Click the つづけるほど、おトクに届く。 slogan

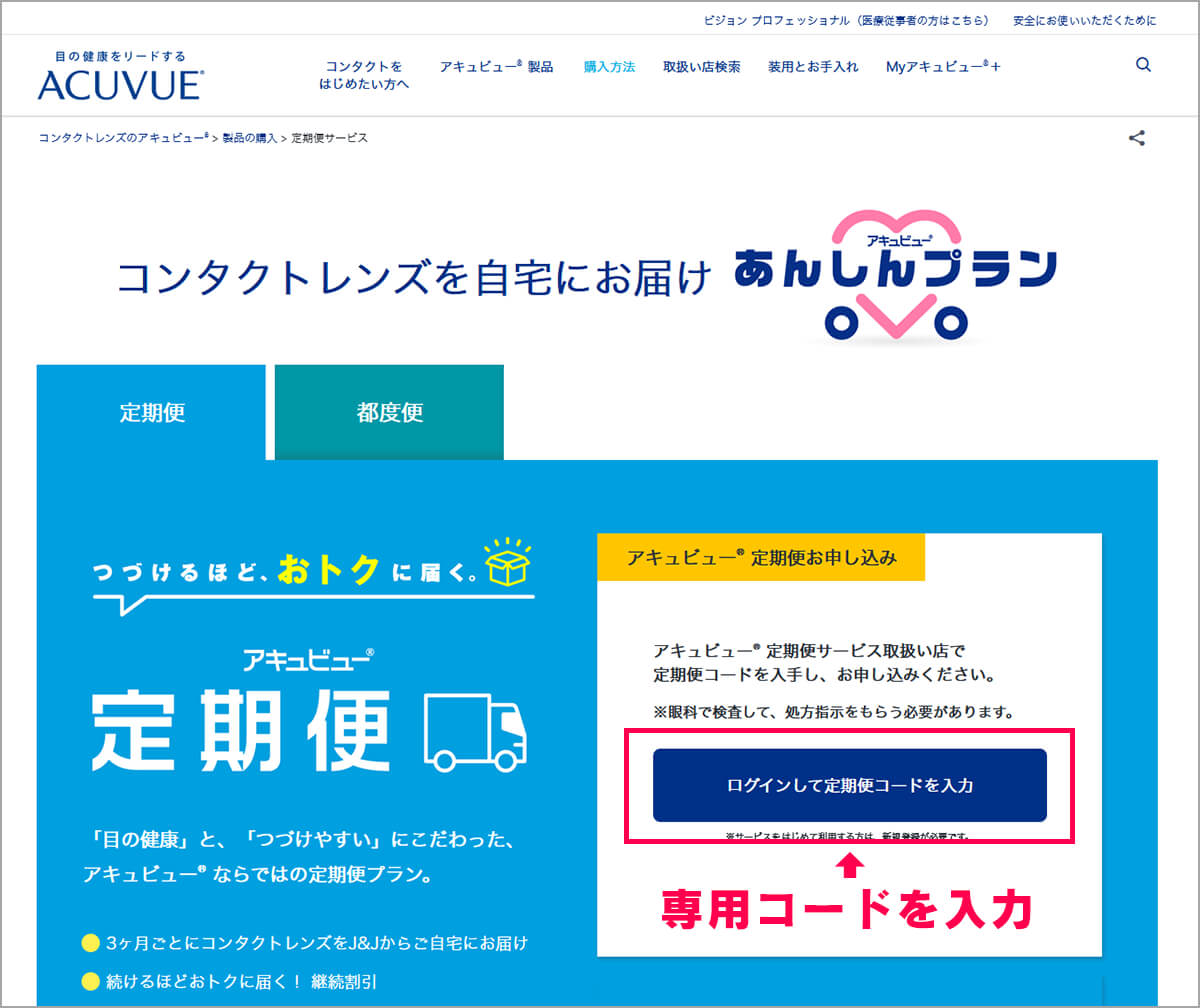pyautogui.click(x=283, y=570)
